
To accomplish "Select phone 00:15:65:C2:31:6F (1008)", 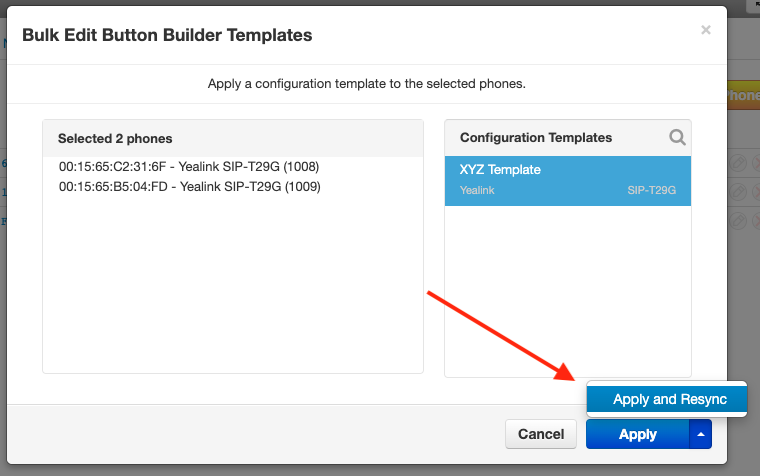I will tap(189, 167).
